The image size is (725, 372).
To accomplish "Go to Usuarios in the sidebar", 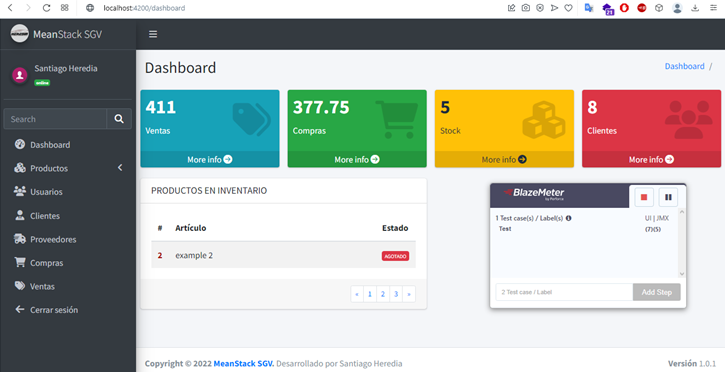I will [68, 192].
